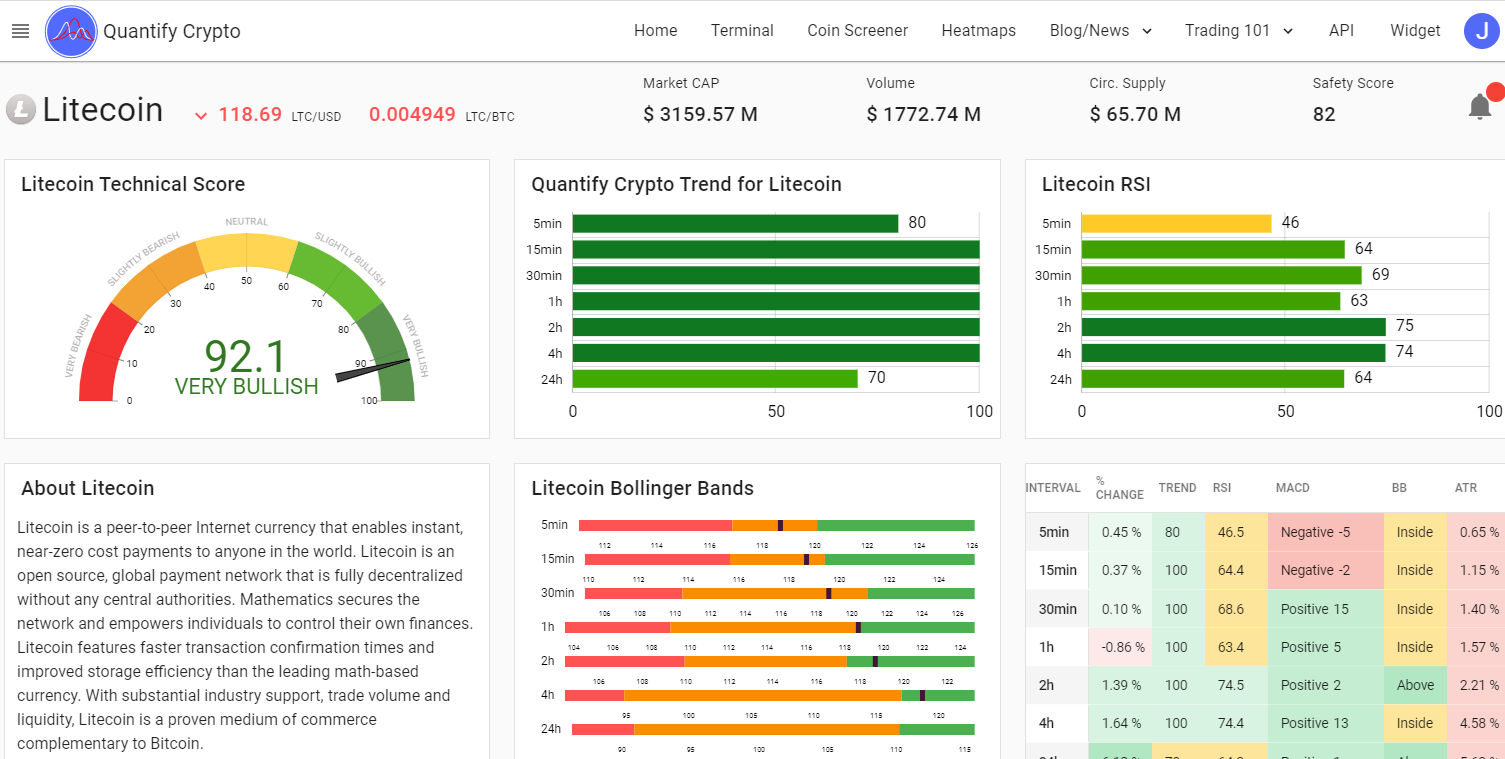Open the Terminal page
This screenshot has height=759, width=1505.
[x=742, y=30]
